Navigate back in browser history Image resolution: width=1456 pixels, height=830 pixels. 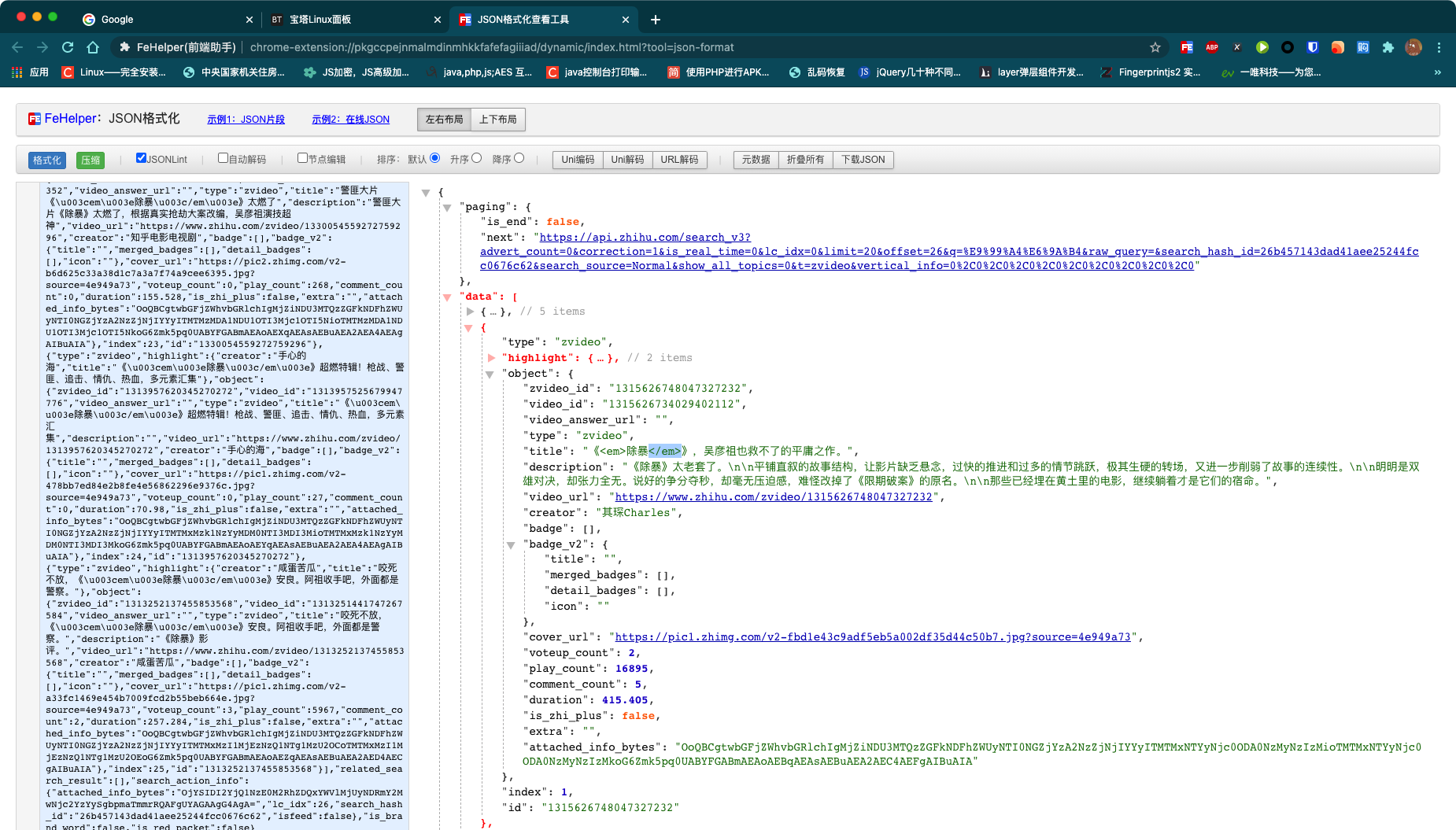coord(18,47)
